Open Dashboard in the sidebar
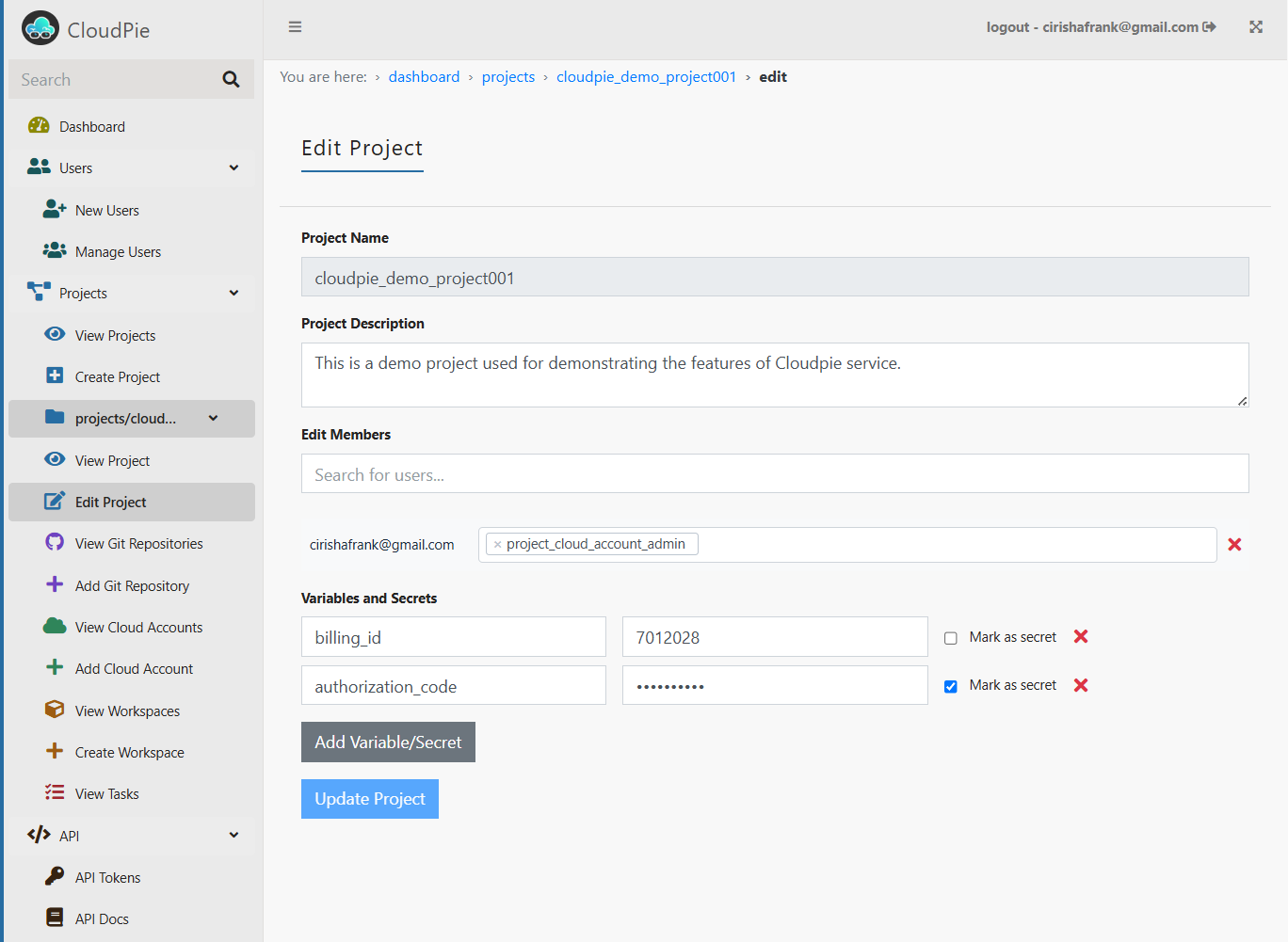Viewport: 1288px width, 942px height. pyautogui.click(x=132, y=126)
